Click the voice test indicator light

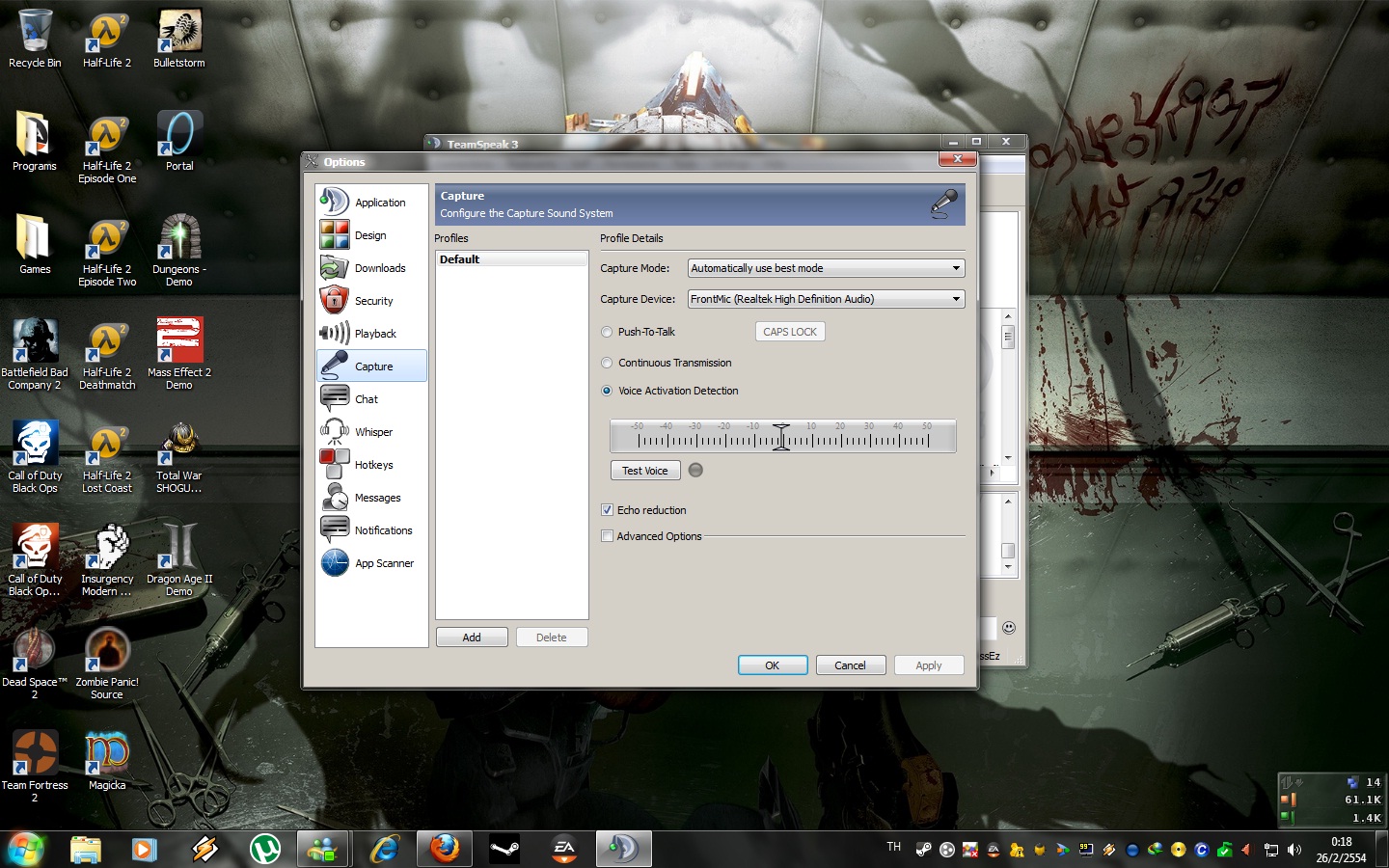pyautogui.click(x=695, y=470)
